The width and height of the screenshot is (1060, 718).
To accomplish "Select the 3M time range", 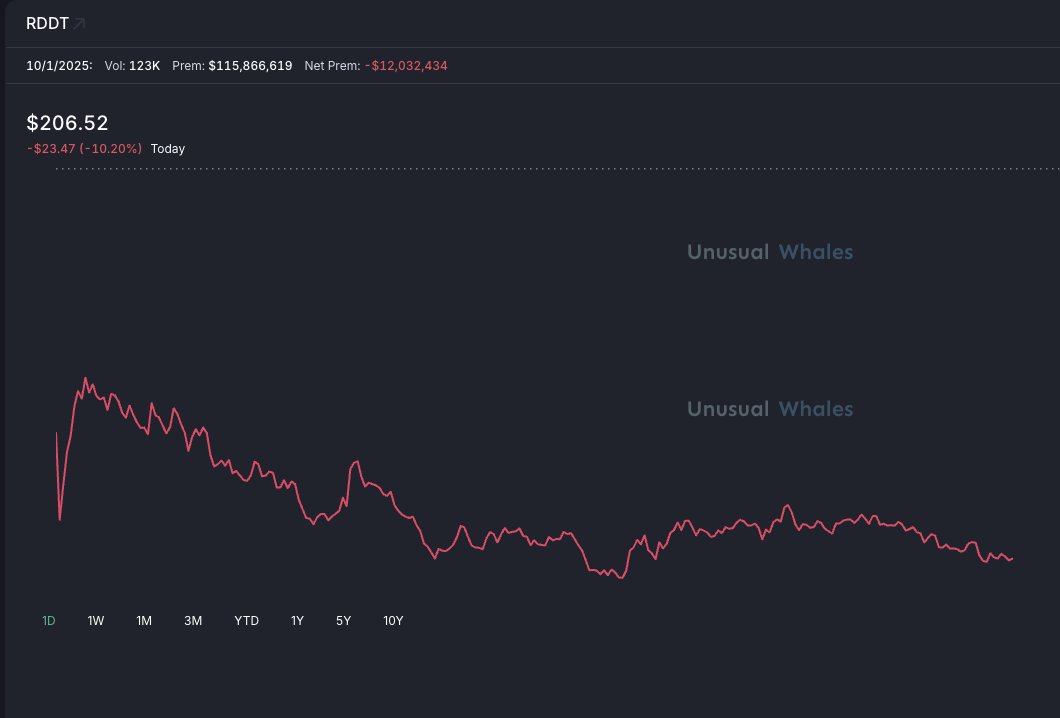I will 193,621.
